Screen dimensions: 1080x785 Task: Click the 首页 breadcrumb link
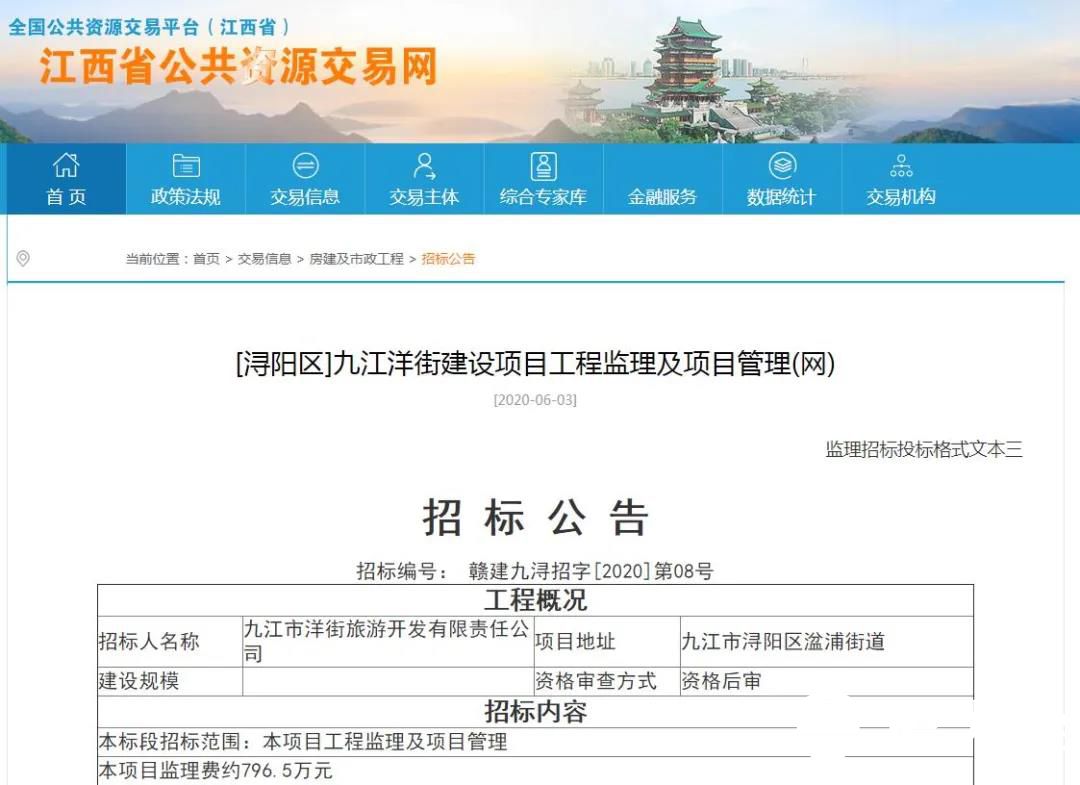coord(206,259)
